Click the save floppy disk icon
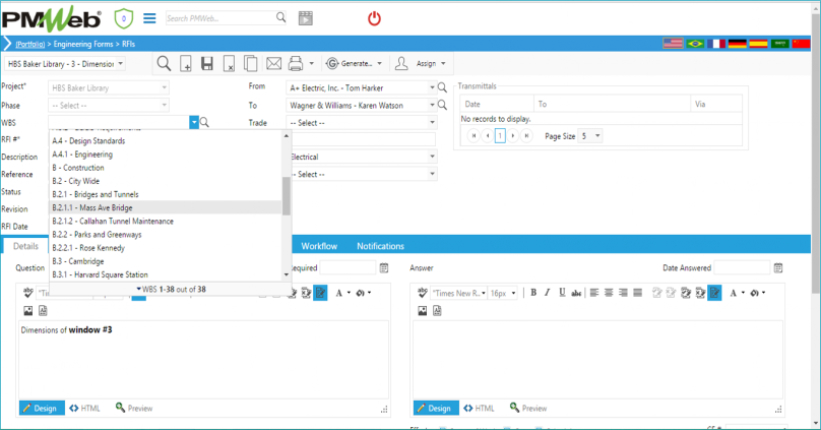The image size is (821, 430). point(207,64)
